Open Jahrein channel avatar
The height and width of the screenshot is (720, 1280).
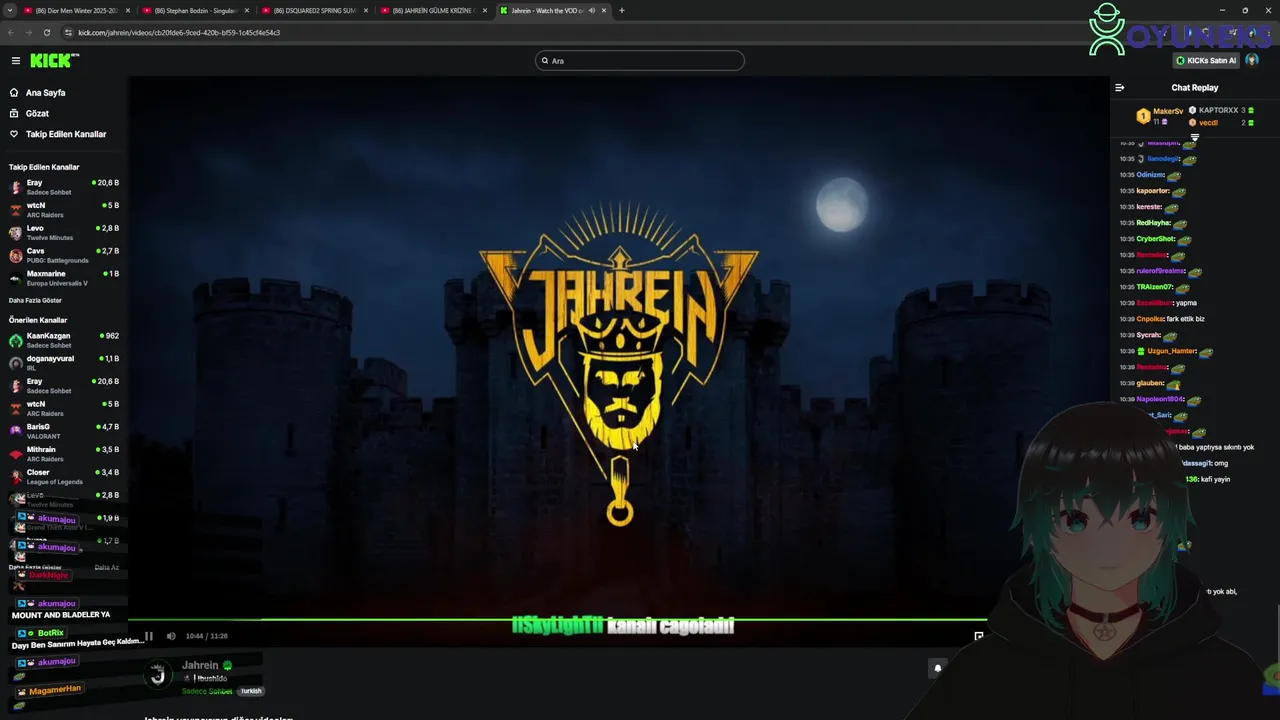click(x=157, y=676)
